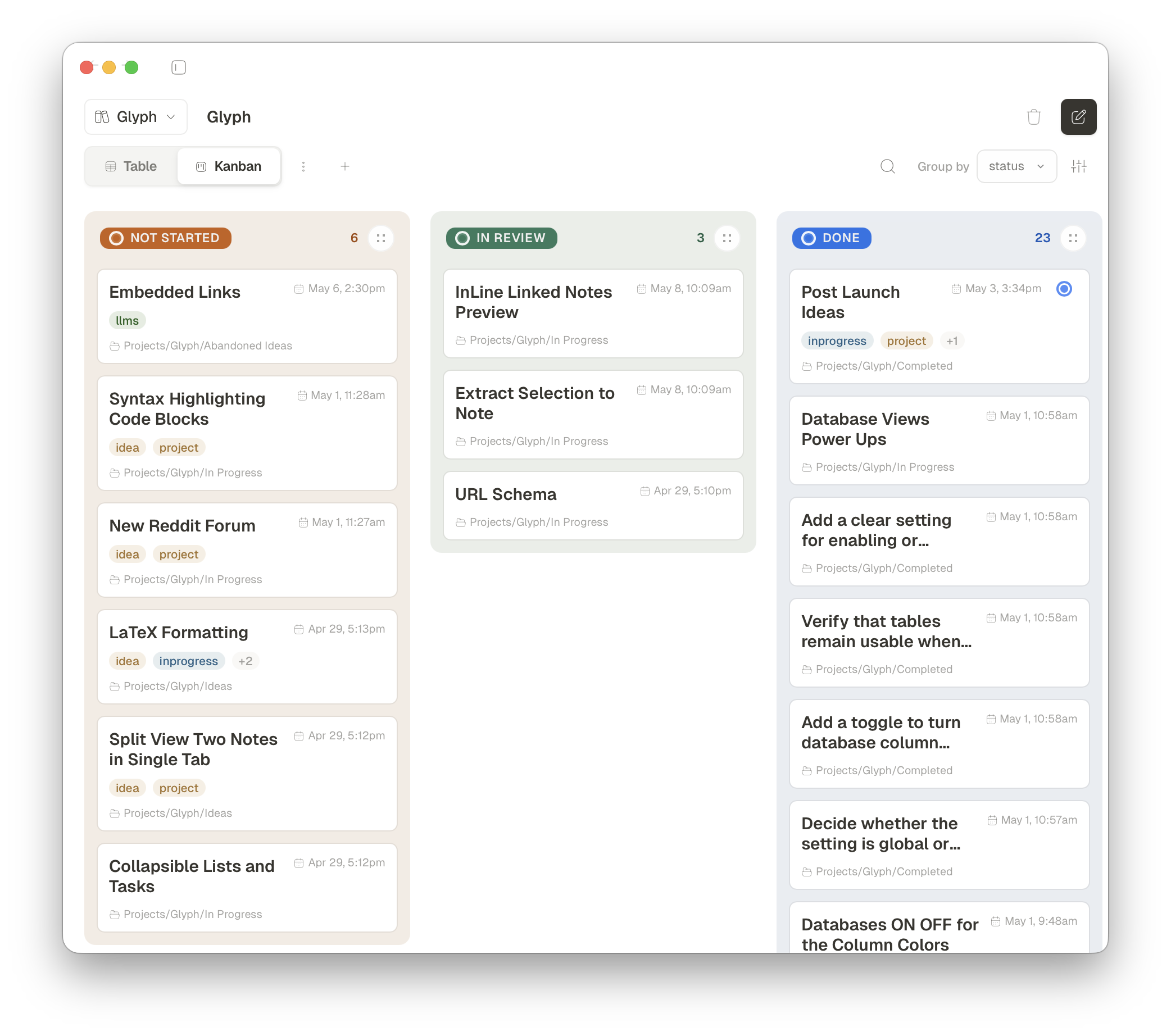This screenshot has width=1171, height=1036.
Task: Open view options three-dot menu
Action: point(303,167)
